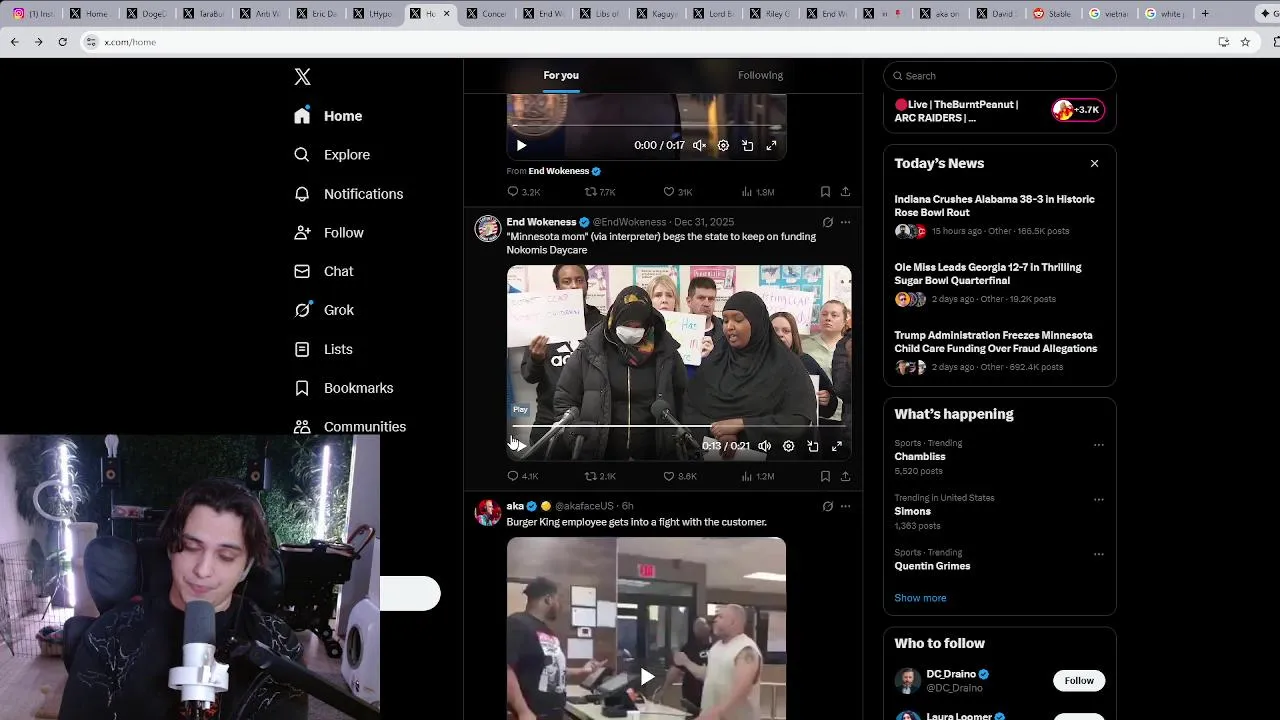Open Trump Administration Freezes Minnesota story

point(1000,350)
